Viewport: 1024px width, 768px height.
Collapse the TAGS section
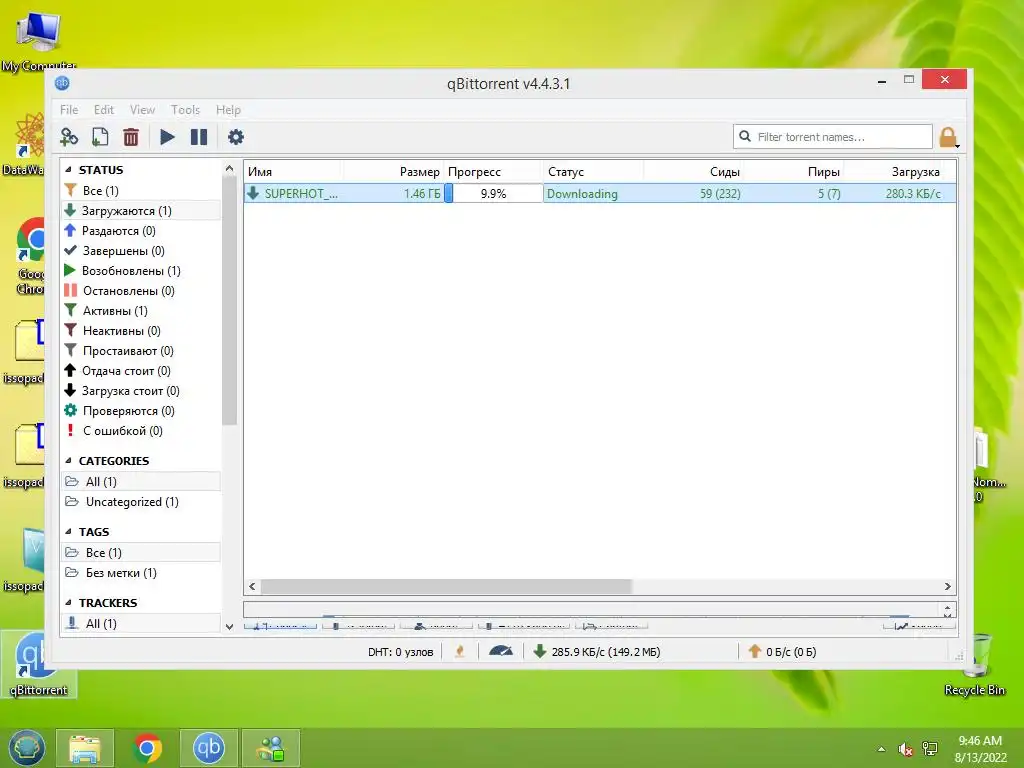tap(69, 532)
